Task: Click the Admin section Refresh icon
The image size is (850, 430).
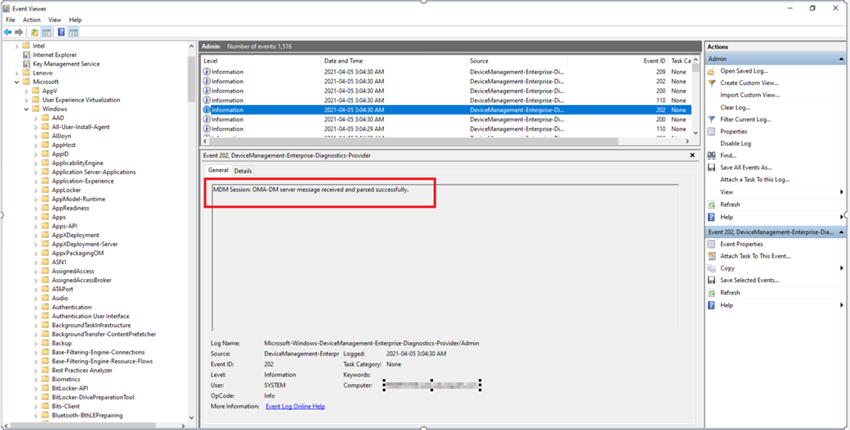Action: point(711,204)
